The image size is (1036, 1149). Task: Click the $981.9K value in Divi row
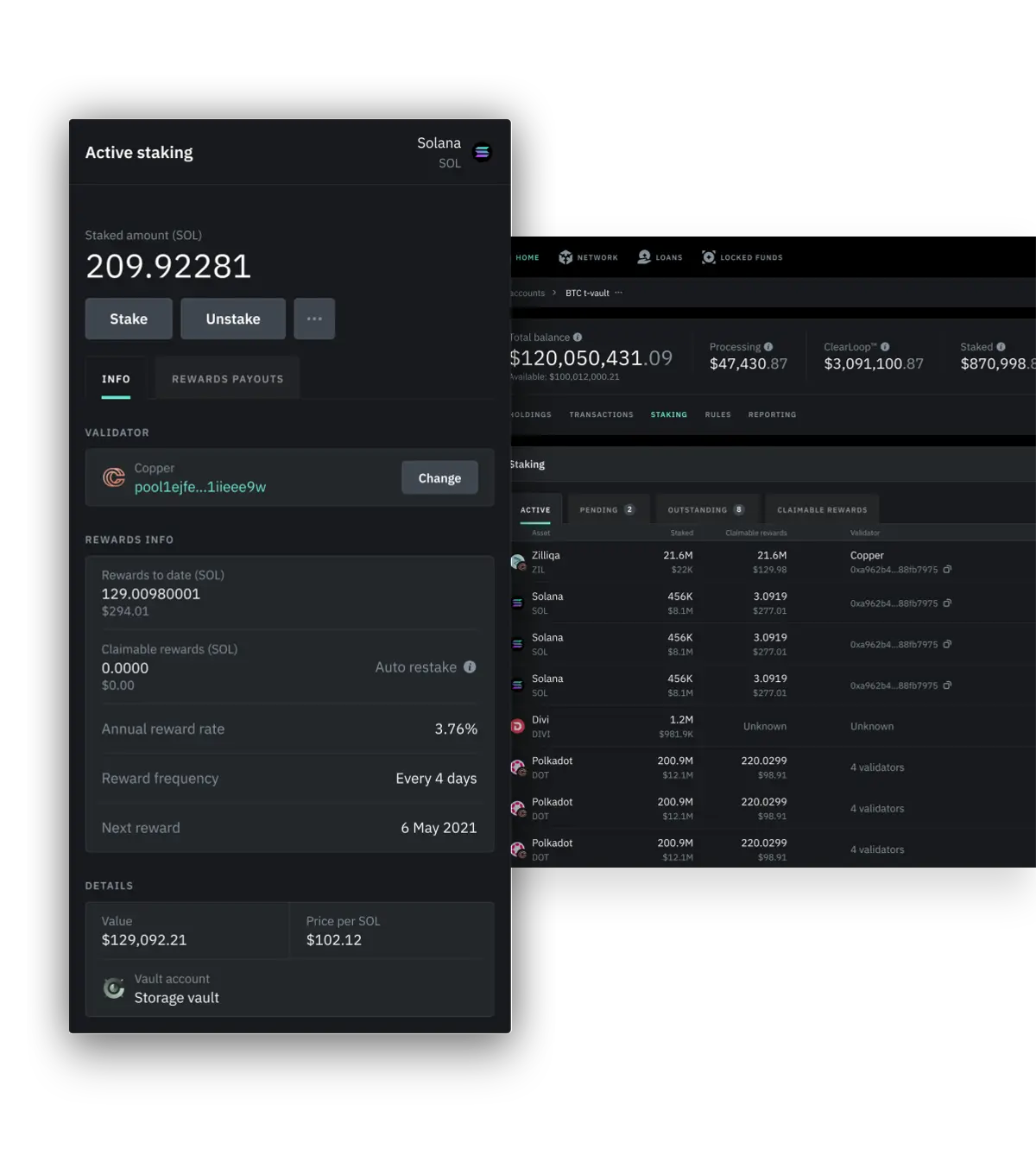coord(676,735)
